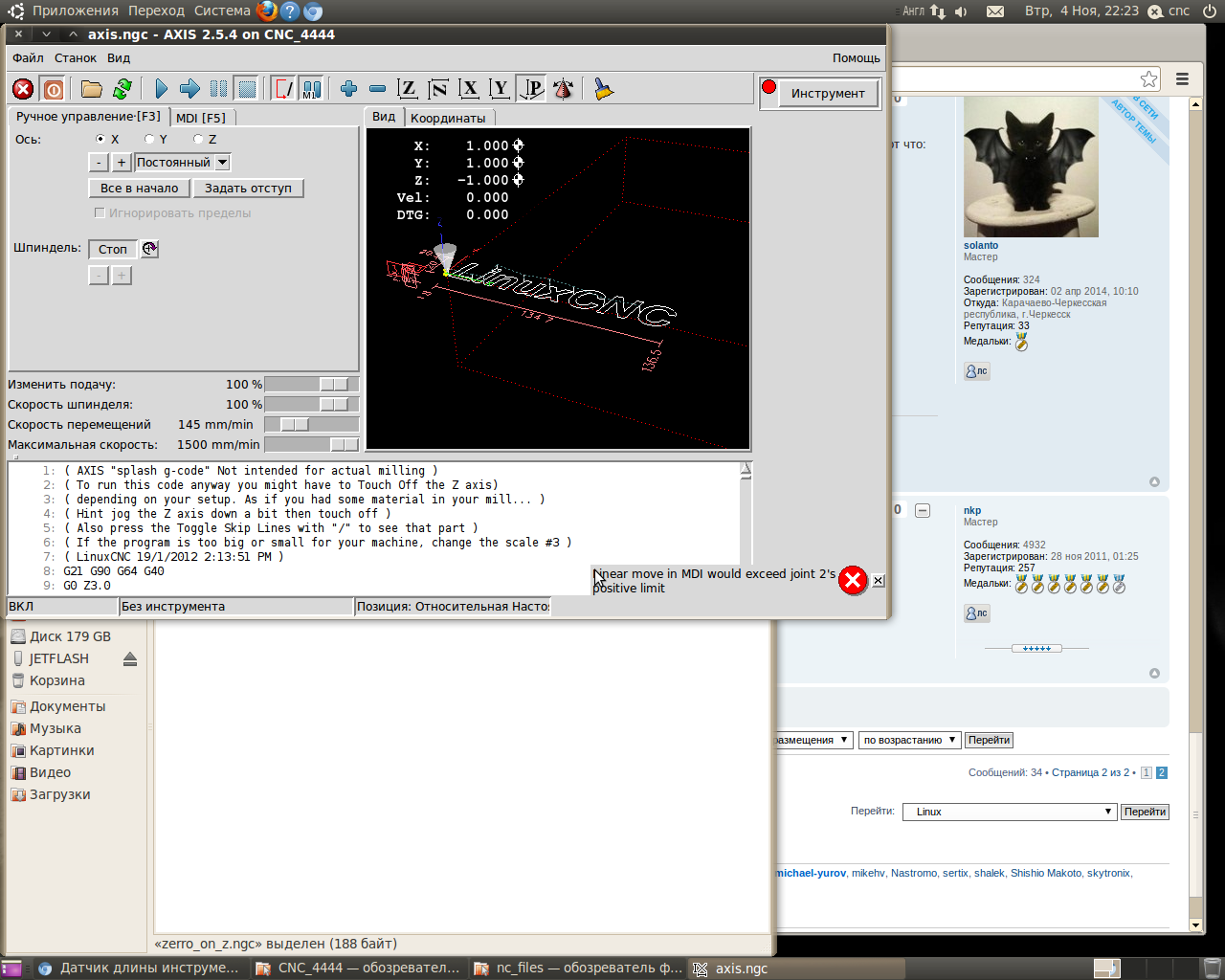This screenshot has height=980, width=1225.
Task: Dismiss the joint limit error notification
Action: point(878,580)
